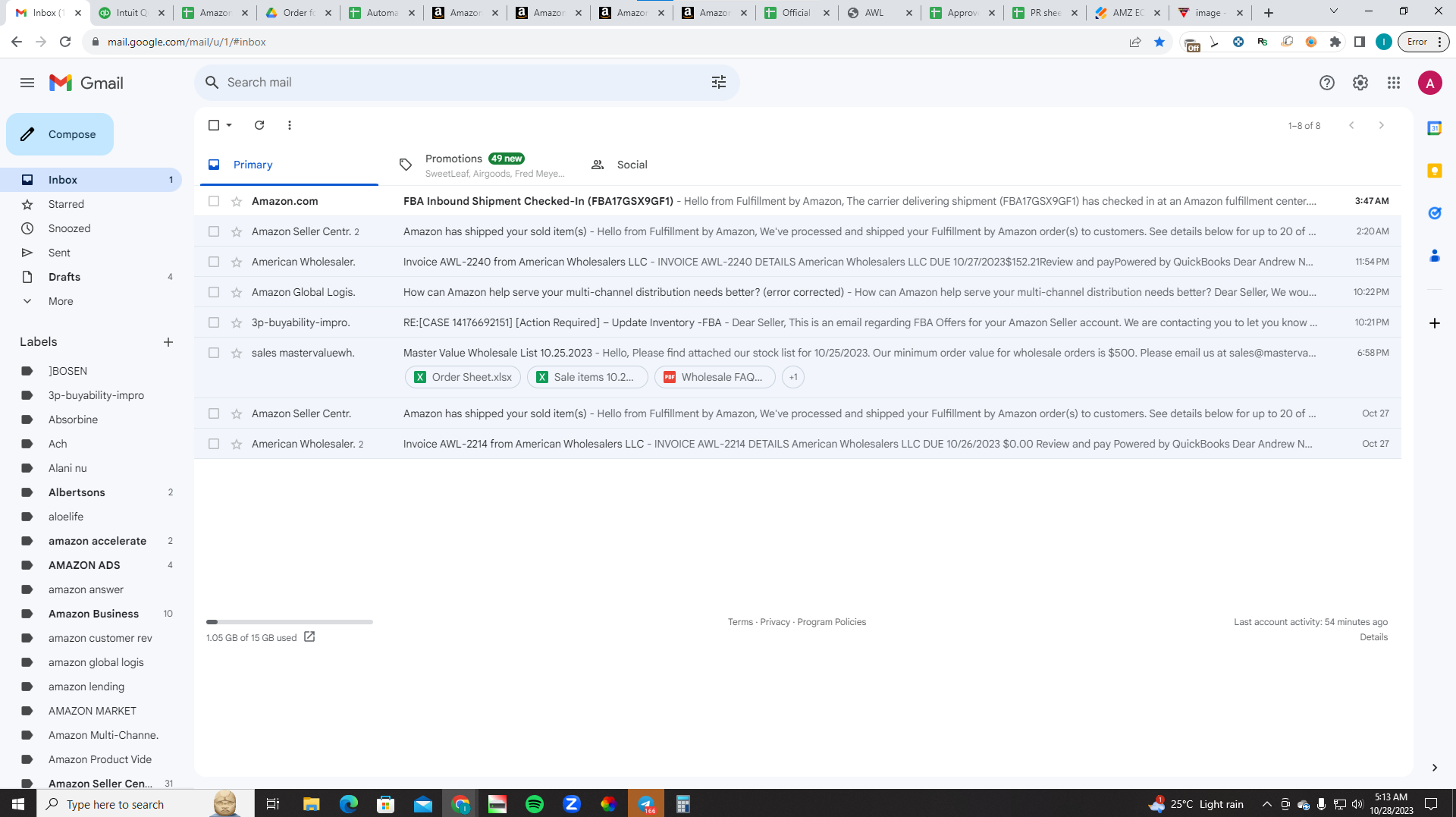Click the browser address bar URL
Image resolution: width=1456 pixels, height=817 pixels.
187,42
